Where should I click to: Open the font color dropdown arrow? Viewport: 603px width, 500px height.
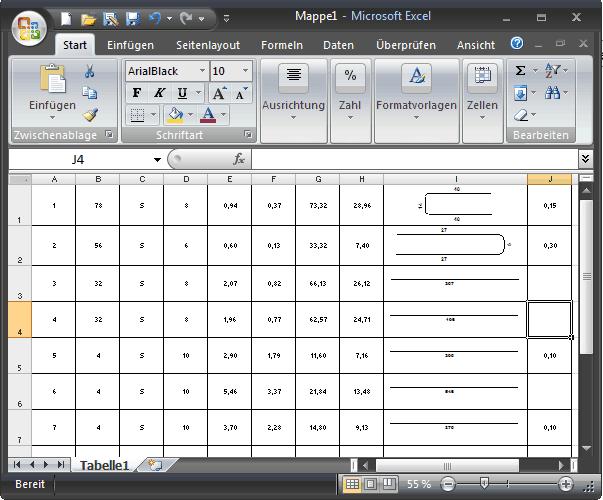[223, 115]
